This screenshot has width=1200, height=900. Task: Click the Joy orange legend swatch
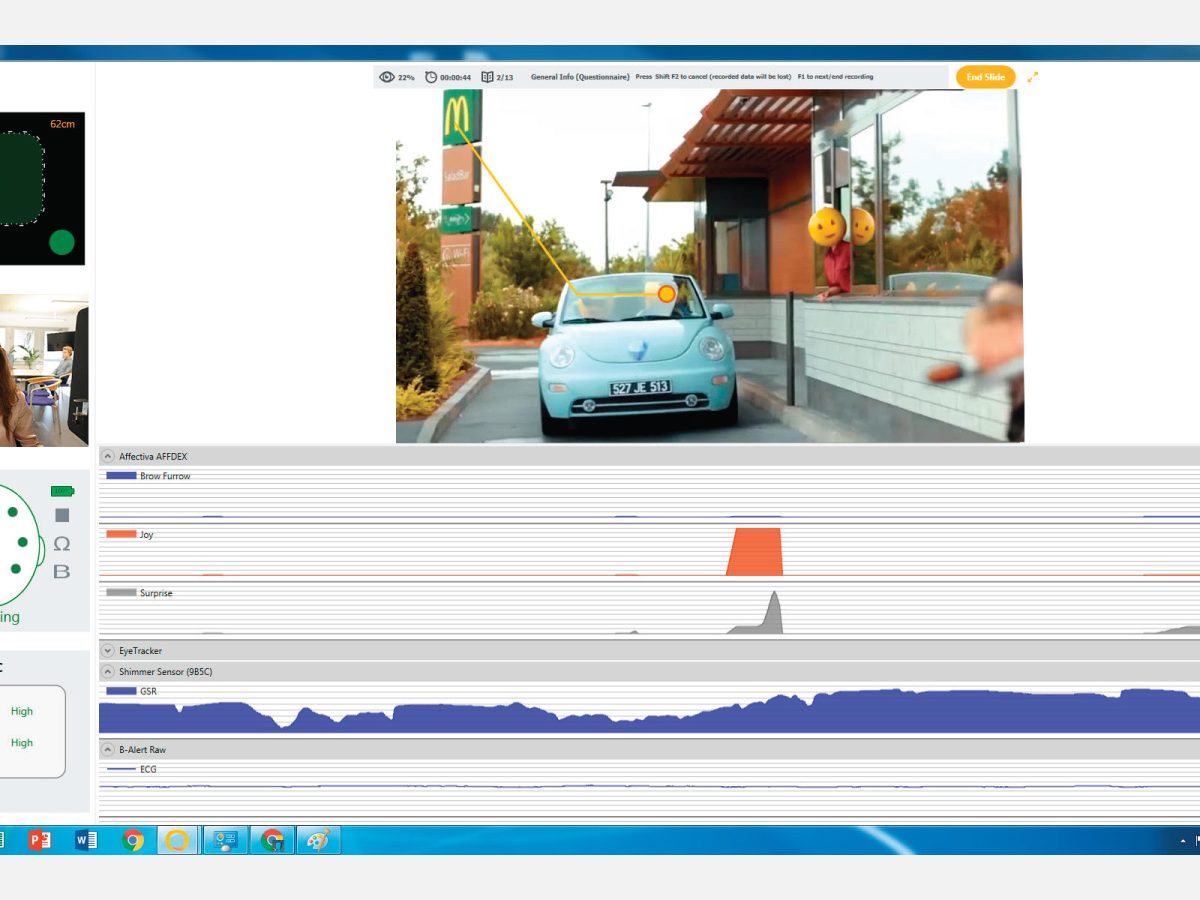(121, 535)
